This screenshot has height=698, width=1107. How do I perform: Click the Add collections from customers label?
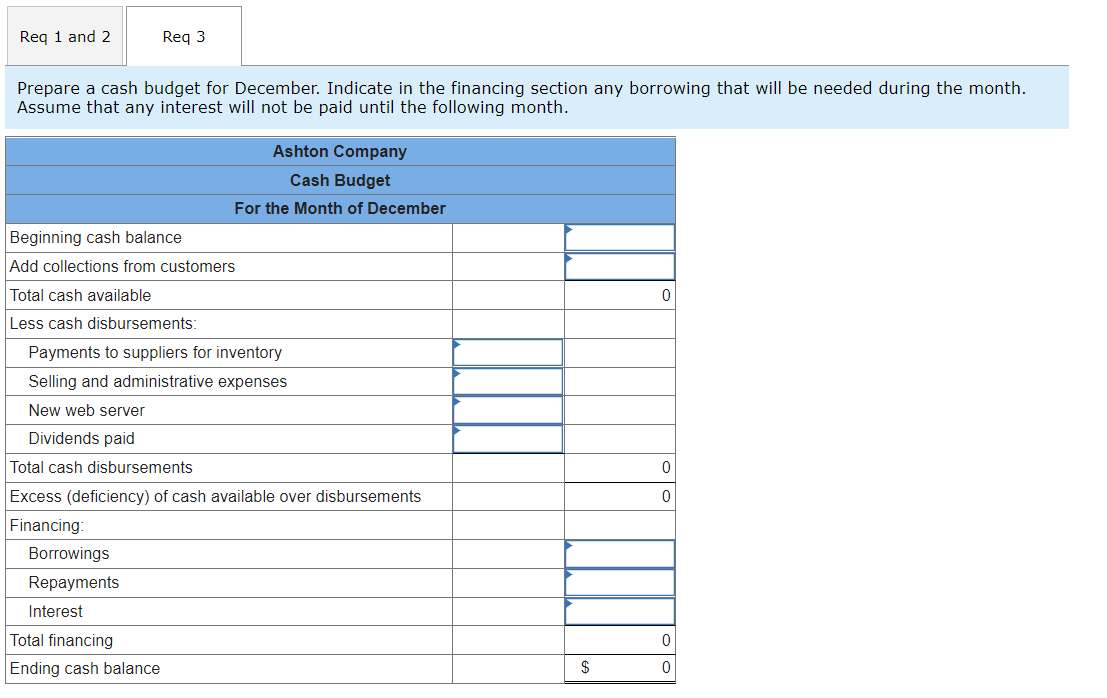tap(122, 267)
